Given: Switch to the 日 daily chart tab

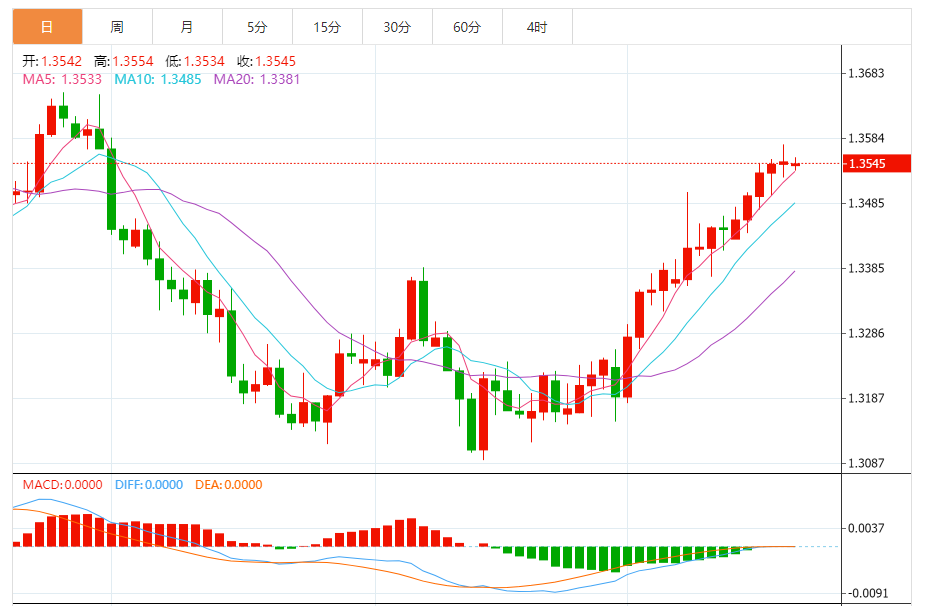Looking at the screenshot, I should pos(47,27).
